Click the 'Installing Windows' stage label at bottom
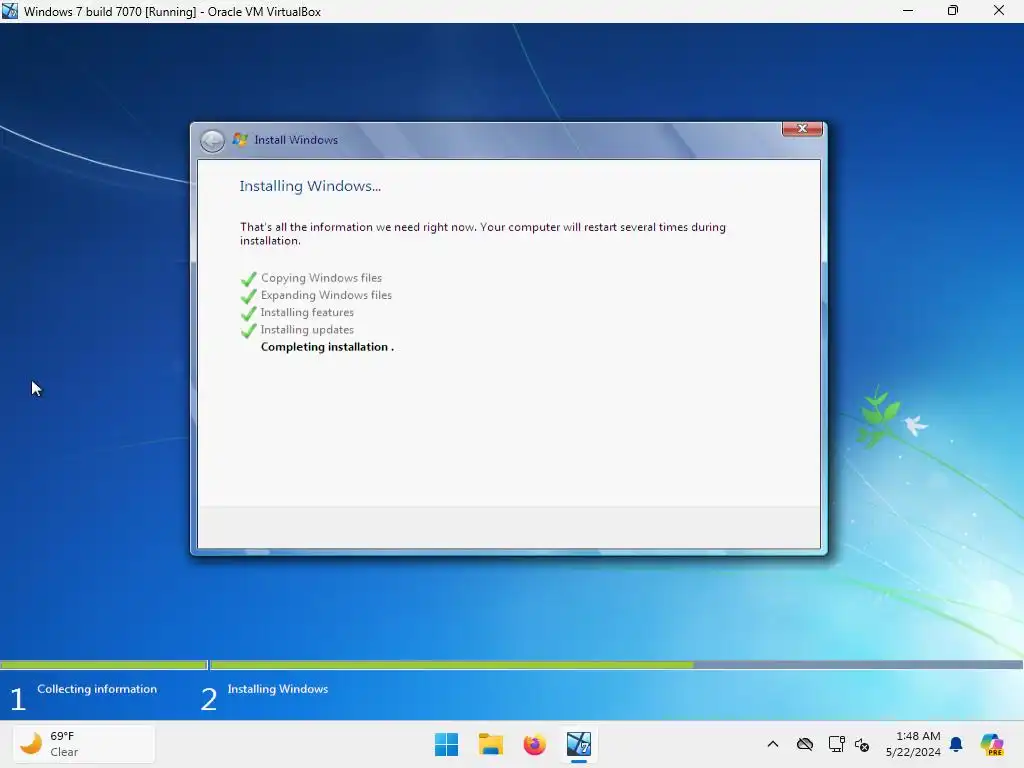The width and height of the screenshot is (1024, 768). pyautogui.click(x=278, y=689)
